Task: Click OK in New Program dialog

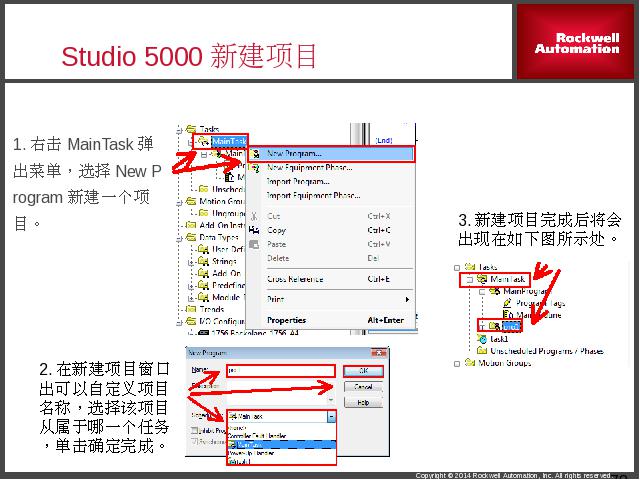Action: pyautogui.click(x=363, y=371)
